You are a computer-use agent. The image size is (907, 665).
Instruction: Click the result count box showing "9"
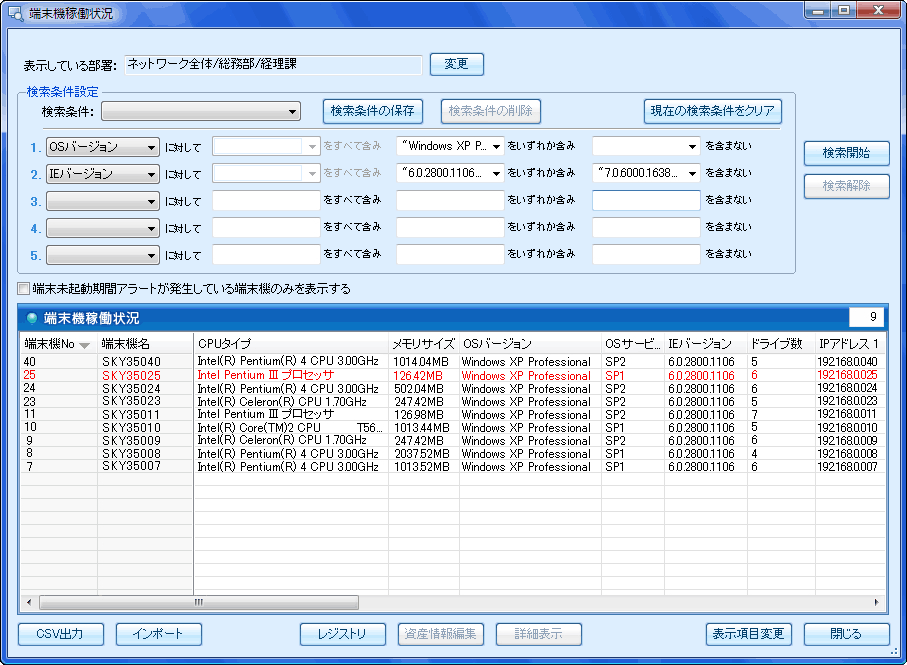867,317
